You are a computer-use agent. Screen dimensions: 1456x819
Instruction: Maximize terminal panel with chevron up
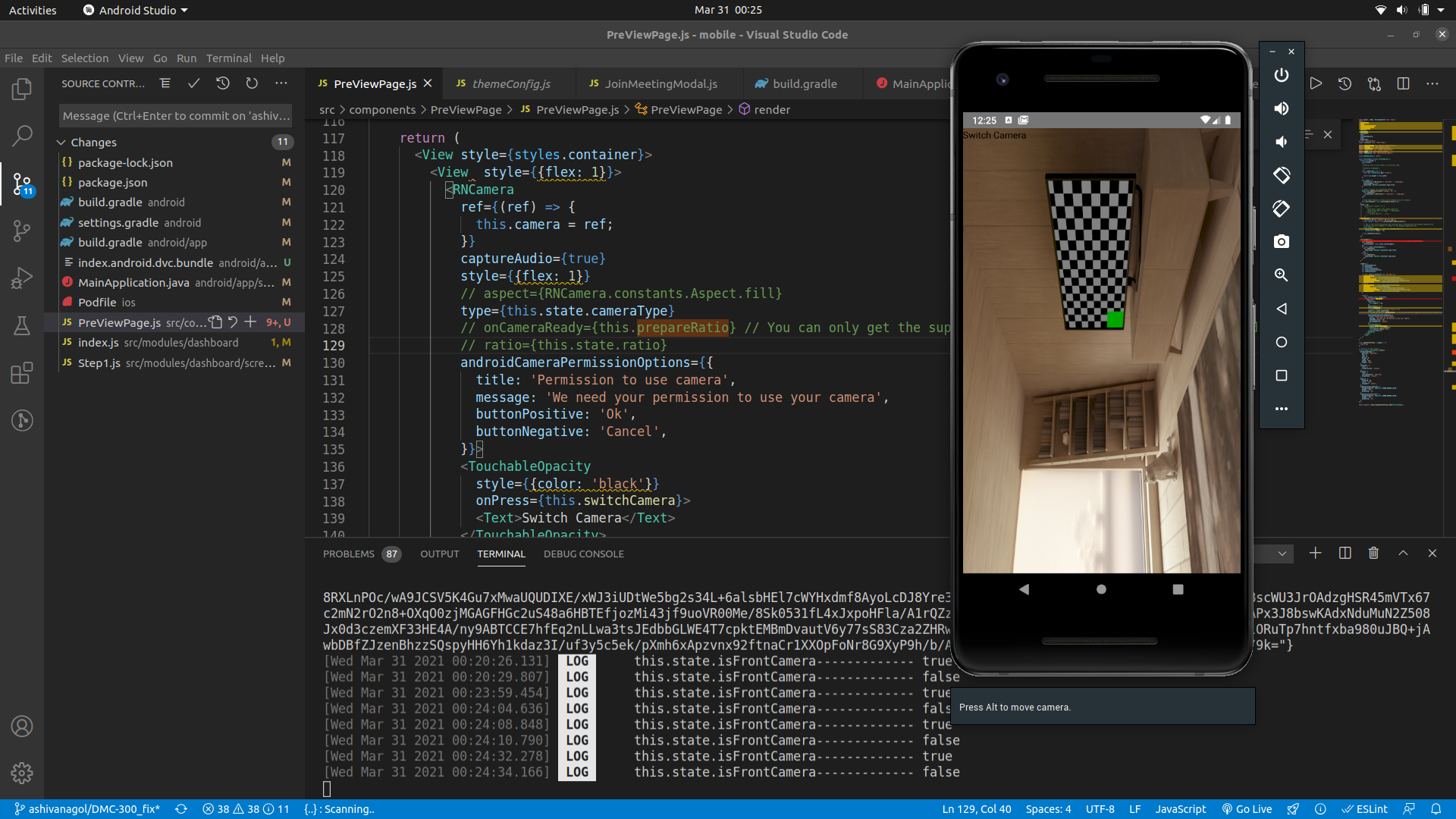click(x=1403, y=554)
